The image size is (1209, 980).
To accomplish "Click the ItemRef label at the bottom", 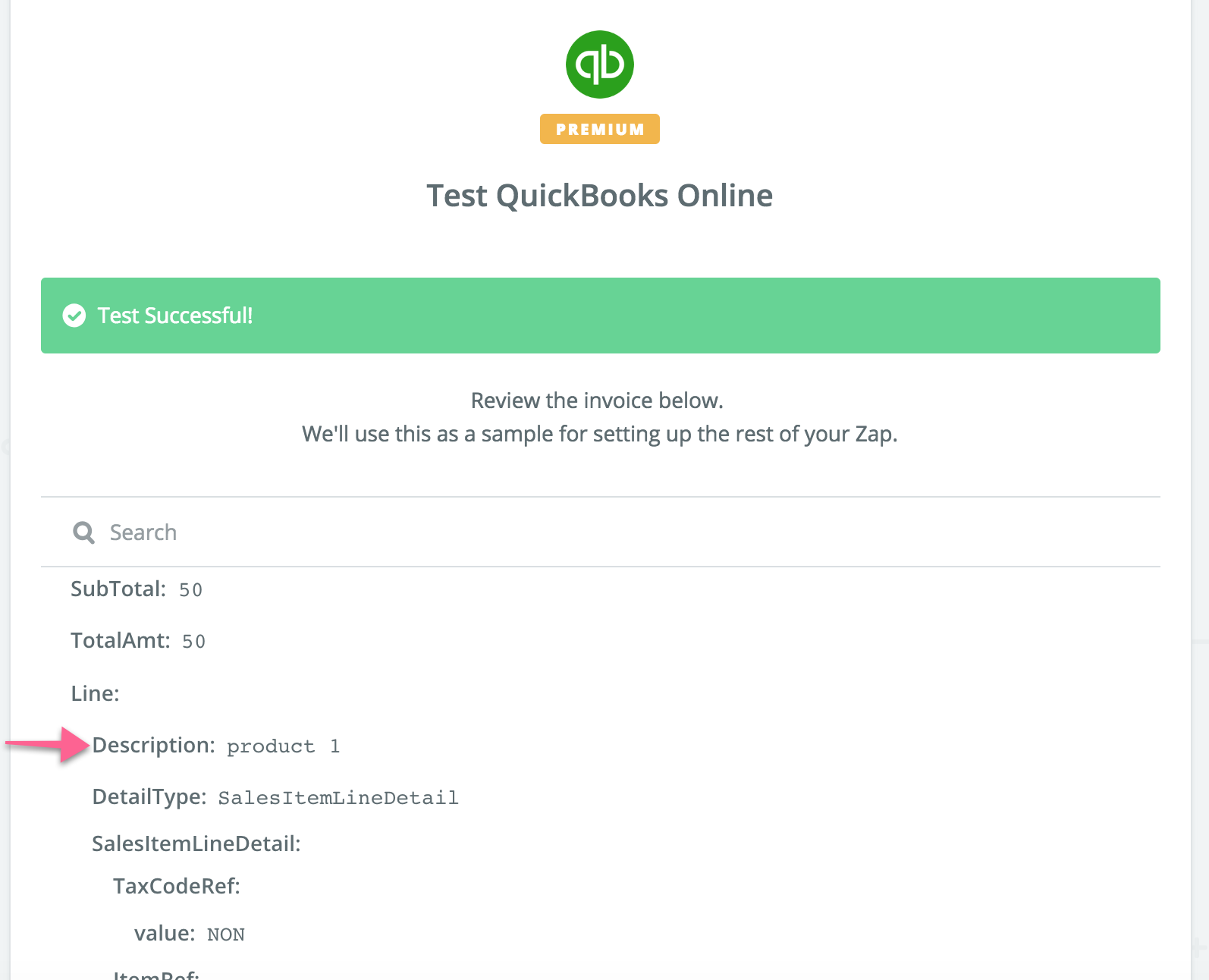I will pos(156,974).
